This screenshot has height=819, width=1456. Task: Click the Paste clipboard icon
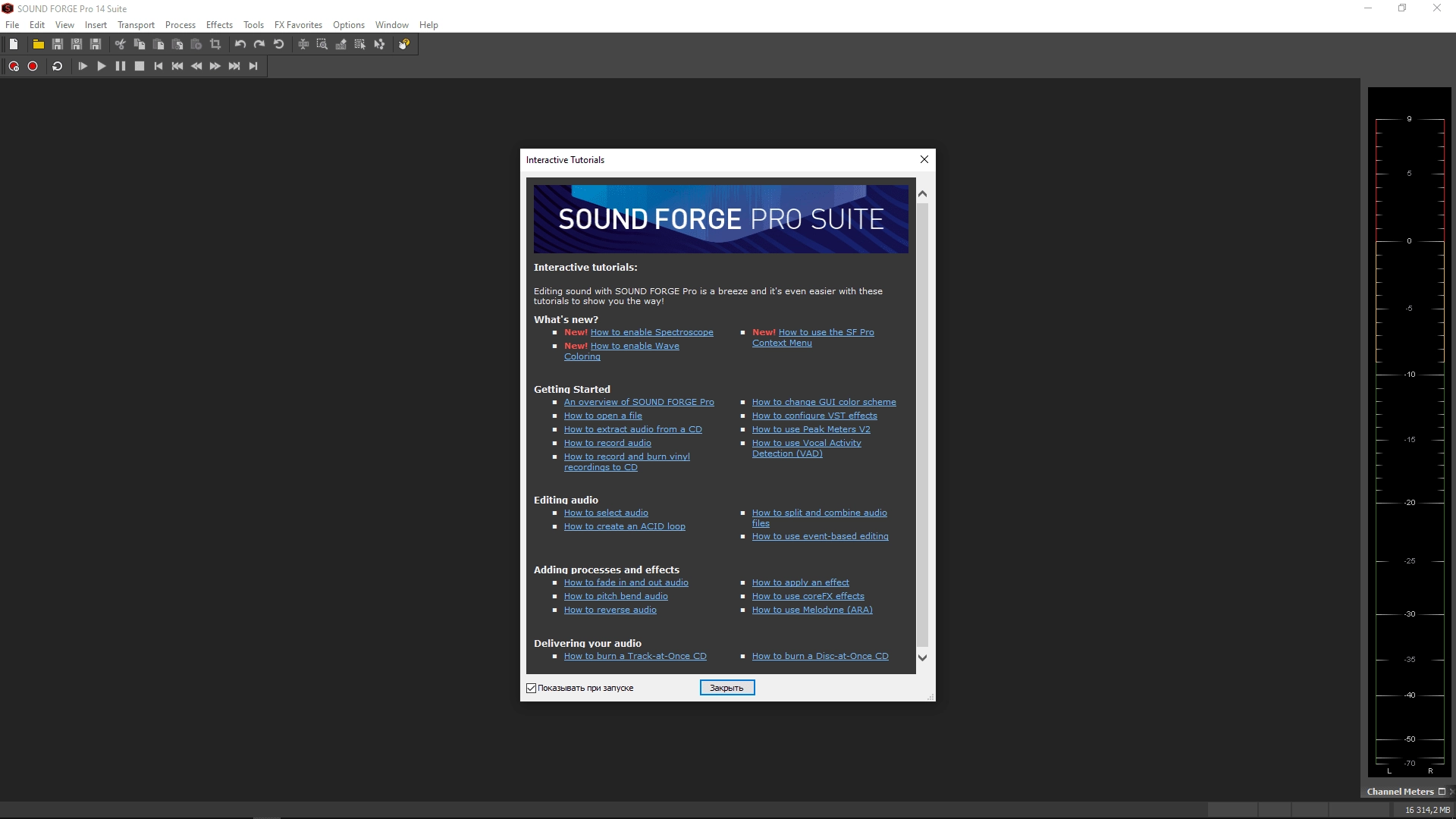(x=158, y=44)
